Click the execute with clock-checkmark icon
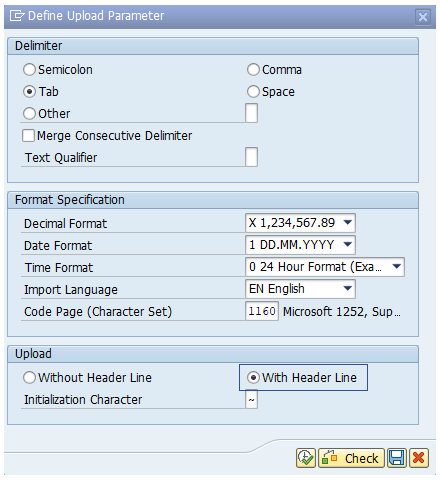Screen dimensions: 440x483 [x=306, y=458]
